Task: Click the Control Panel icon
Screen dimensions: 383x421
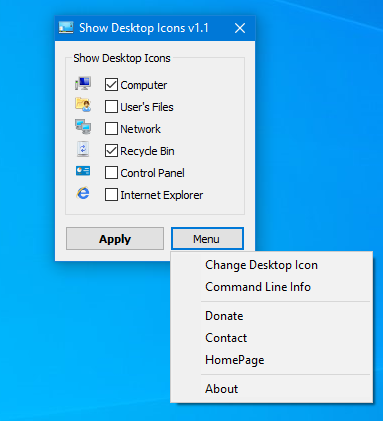Action: tap(83, 171)
